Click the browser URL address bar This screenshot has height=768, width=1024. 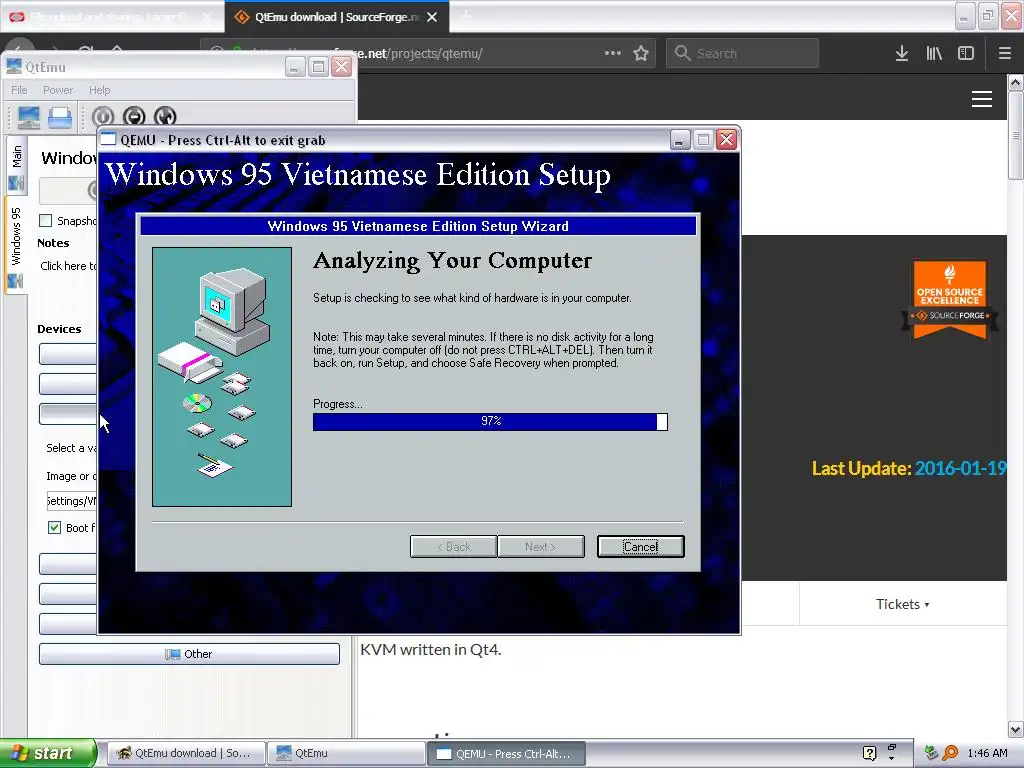click(481, 54)
